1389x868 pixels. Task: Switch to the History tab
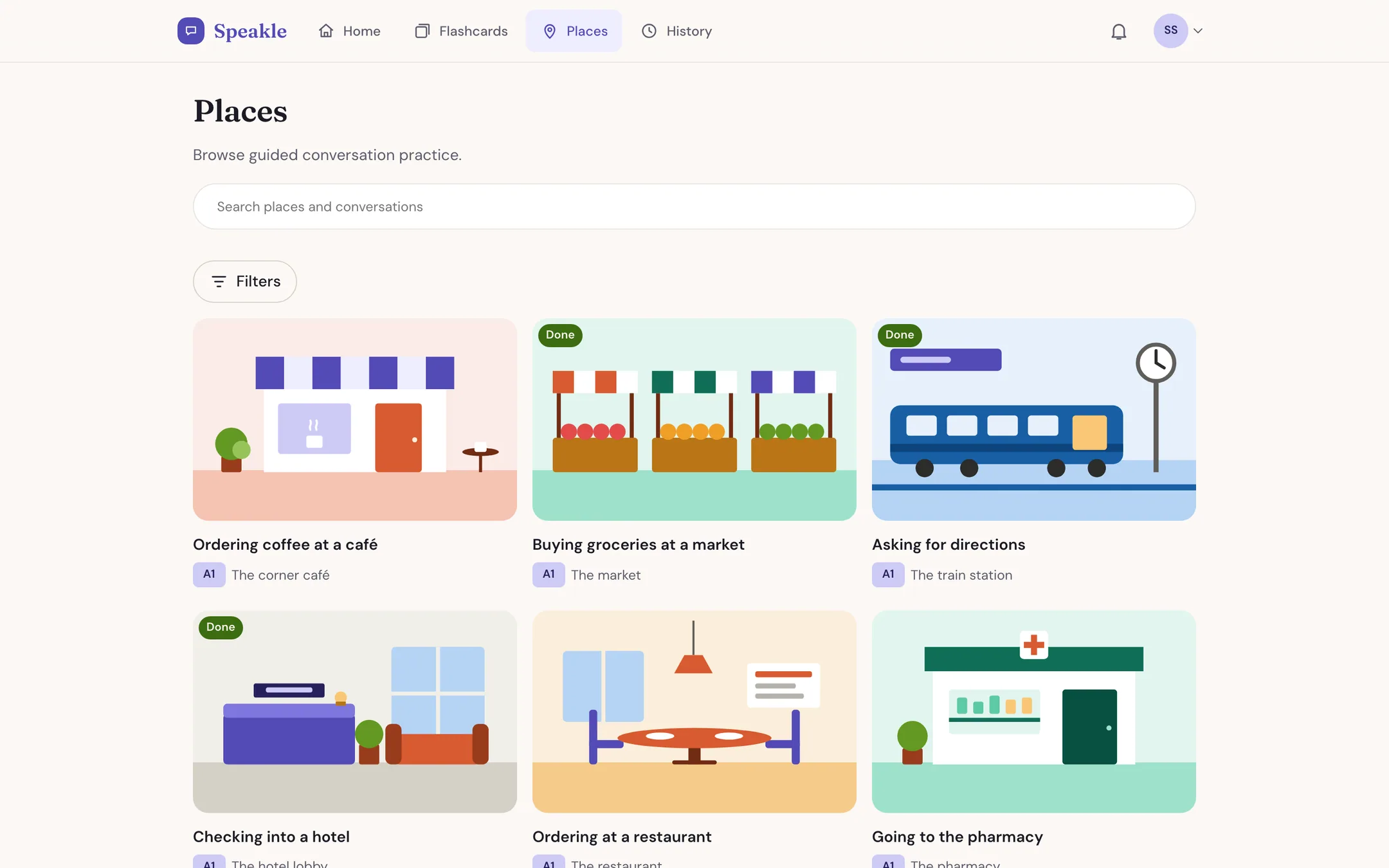(677, 31)
